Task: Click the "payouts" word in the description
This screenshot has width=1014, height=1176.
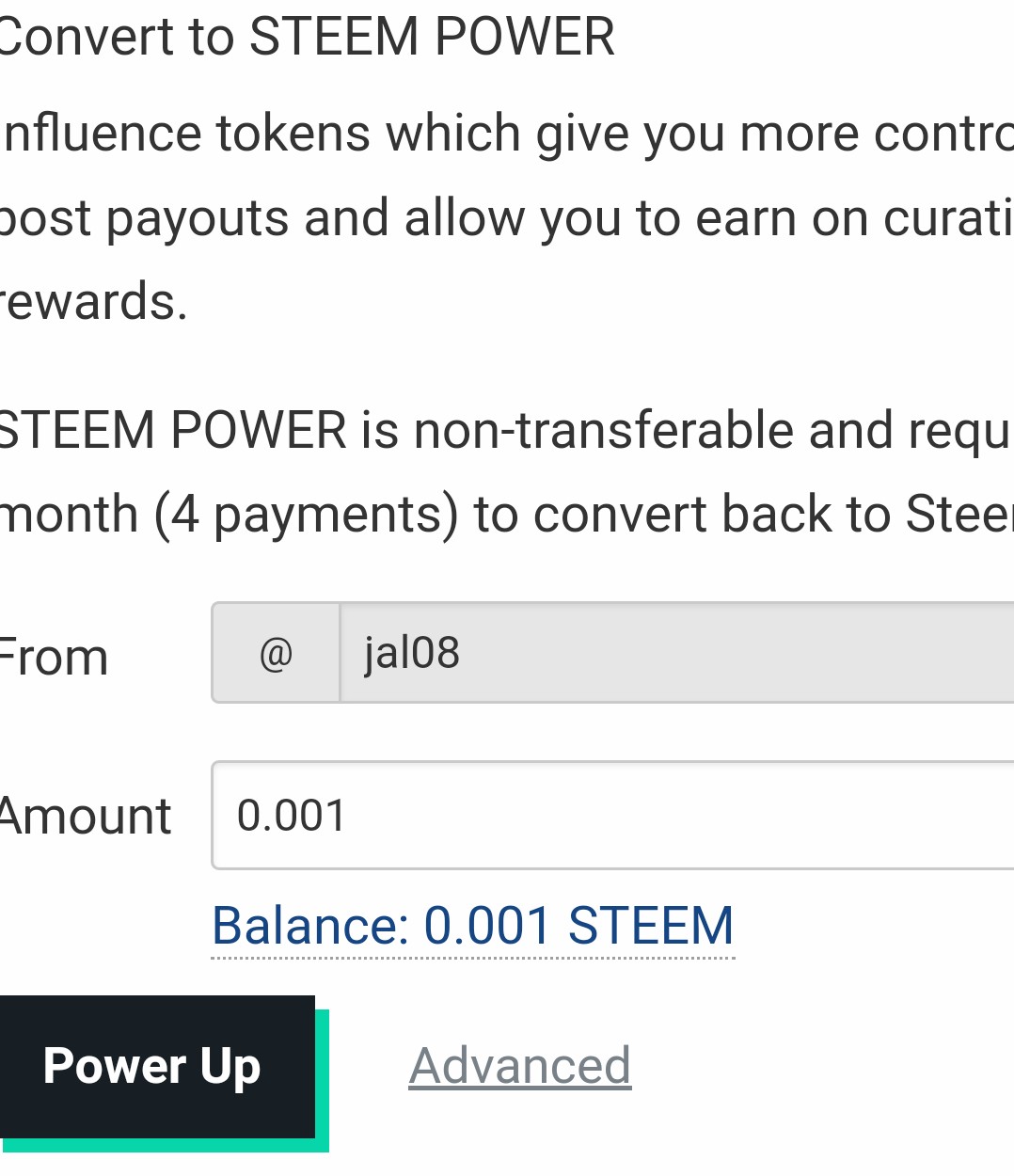Action: click(x=197, y=218)
